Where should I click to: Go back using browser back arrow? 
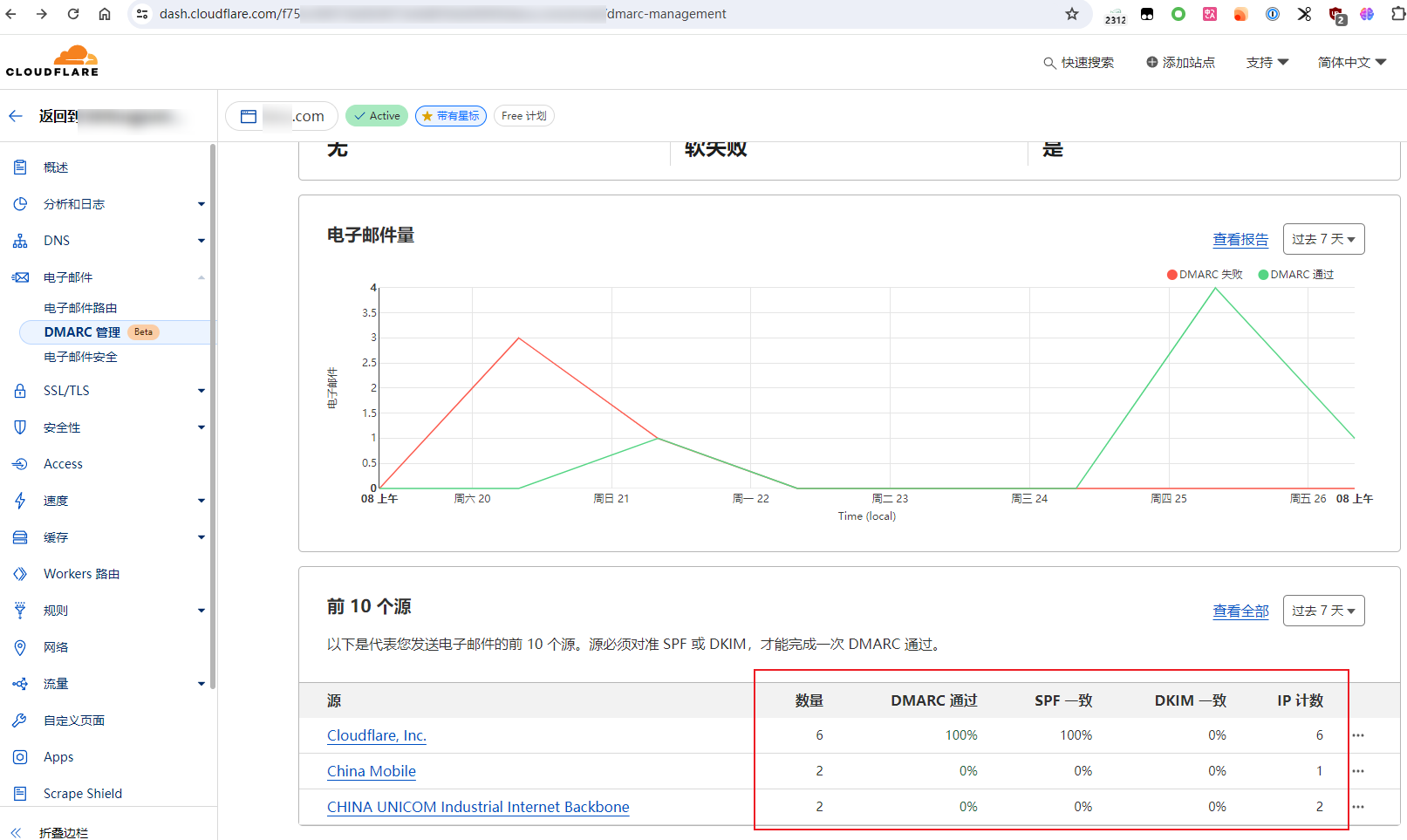tap(11, 14)
